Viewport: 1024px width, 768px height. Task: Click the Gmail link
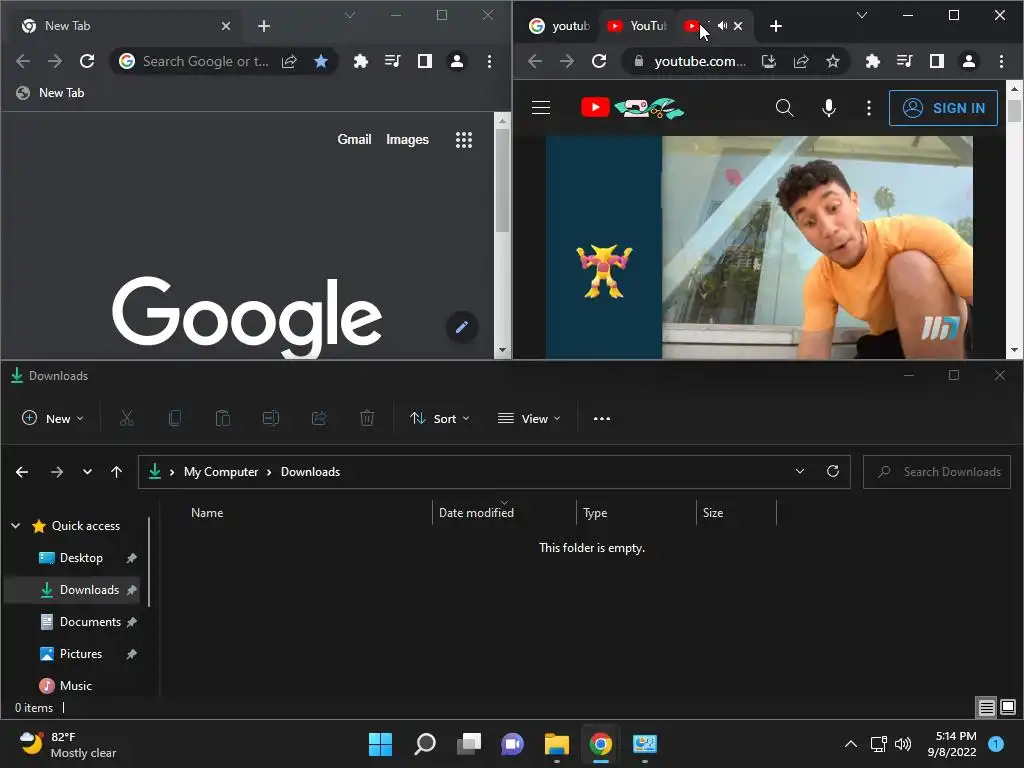click(355, 139)
